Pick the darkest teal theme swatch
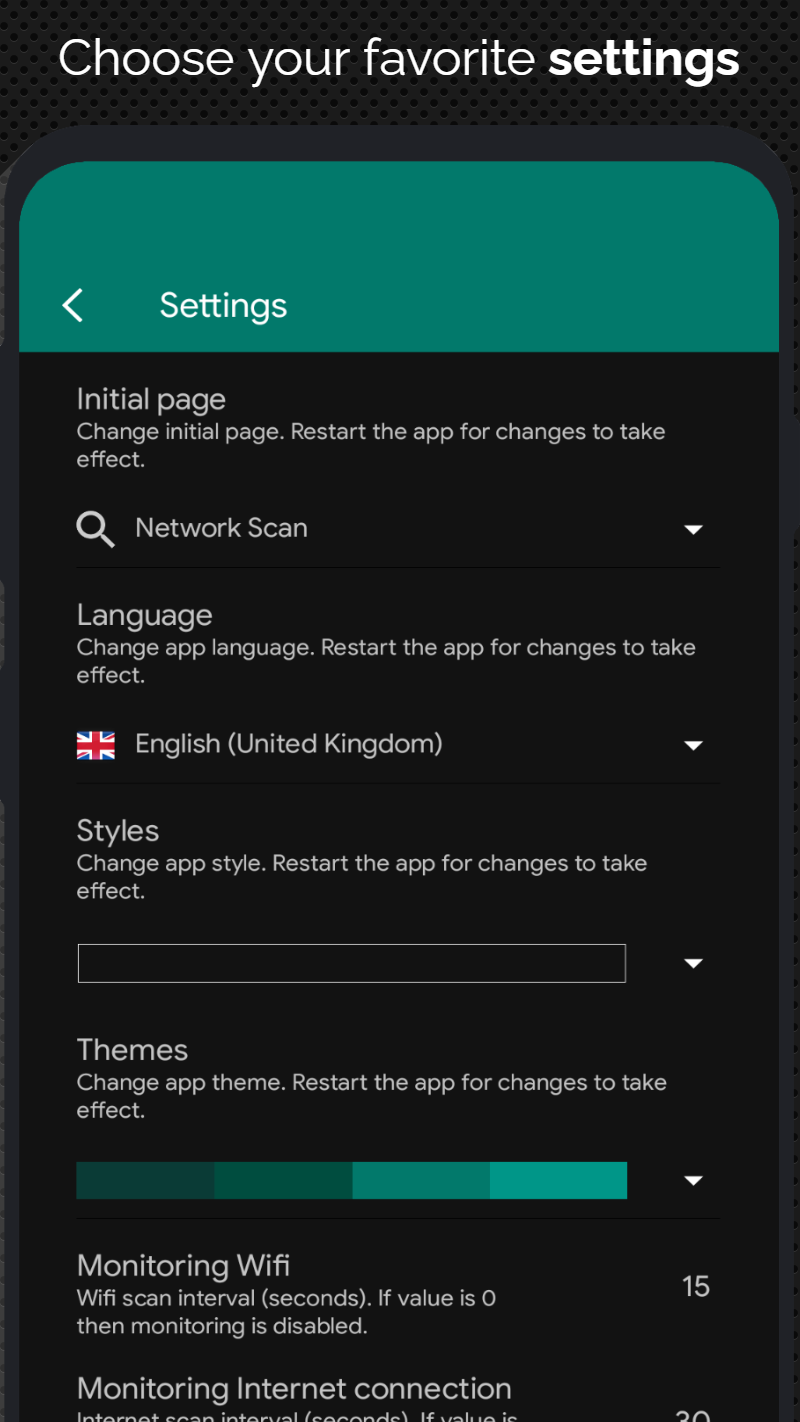Screen dimensions: 800x1422 (145, 1180)
